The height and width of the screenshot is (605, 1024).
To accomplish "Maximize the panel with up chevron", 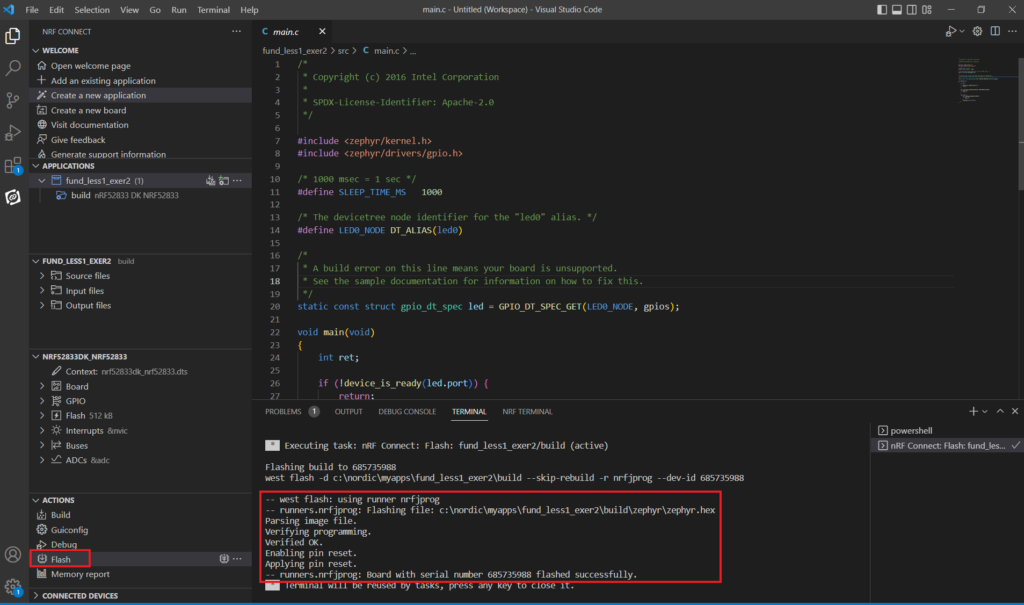I will click(x=1000, y=411).
